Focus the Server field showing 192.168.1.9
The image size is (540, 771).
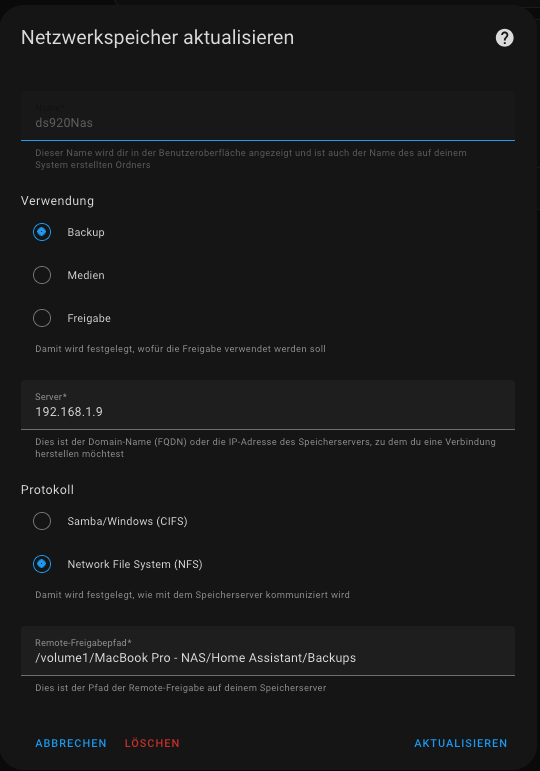(x=268, y=405)
